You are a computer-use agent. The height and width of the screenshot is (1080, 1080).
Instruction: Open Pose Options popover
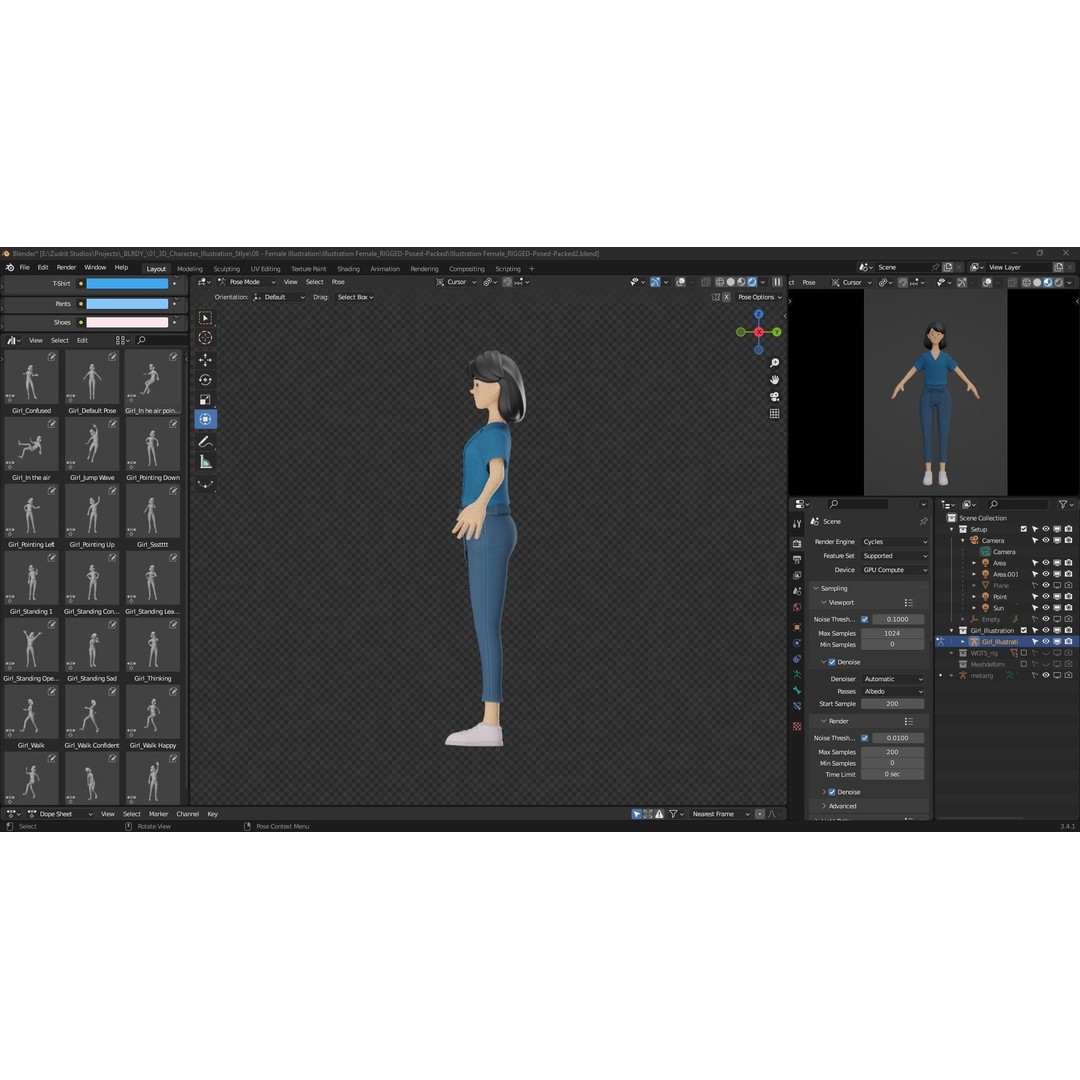[x=760, y=297]
